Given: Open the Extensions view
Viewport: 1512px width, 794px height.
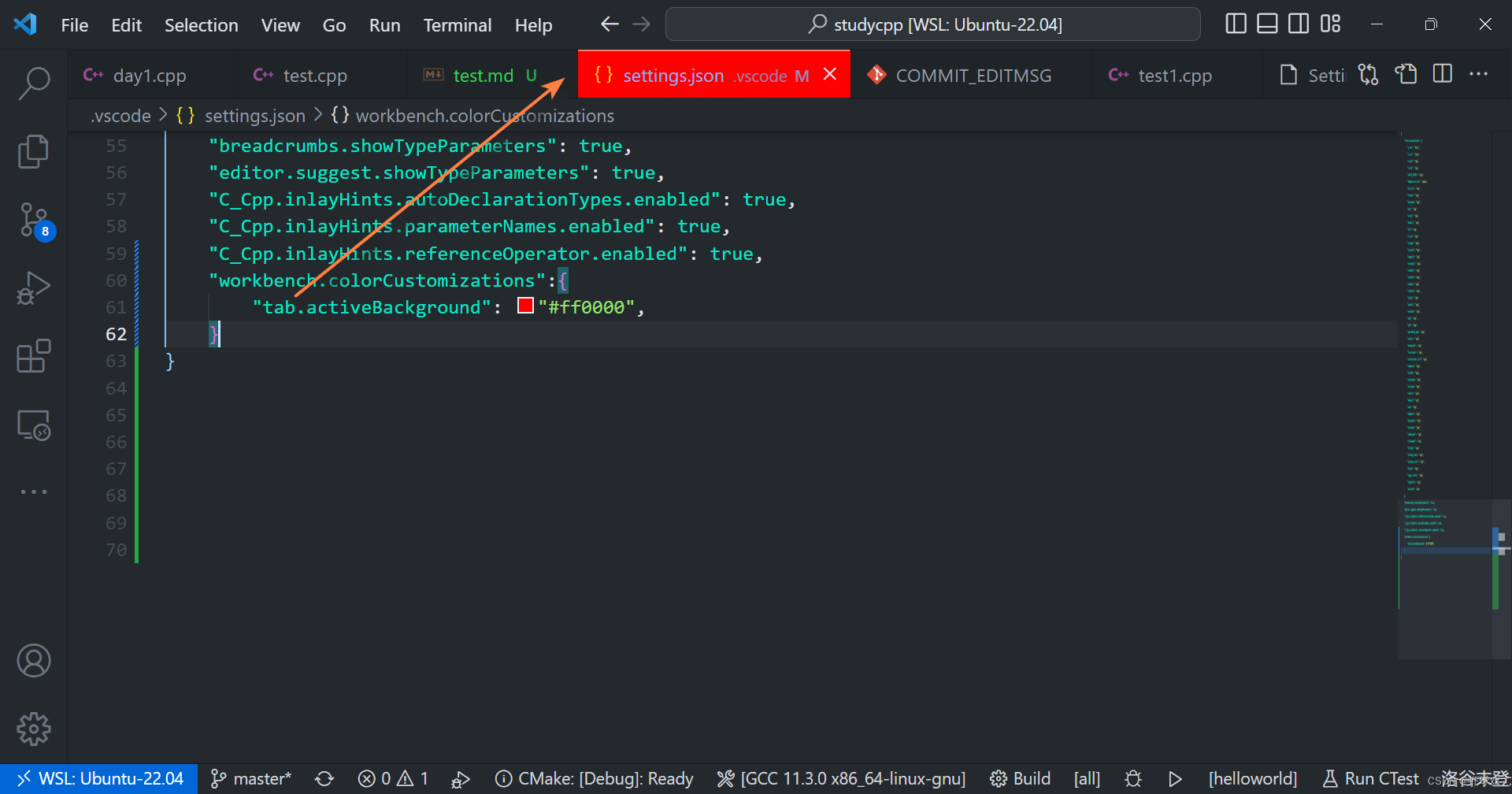Looking at the screenshot, I should (34, 356).
